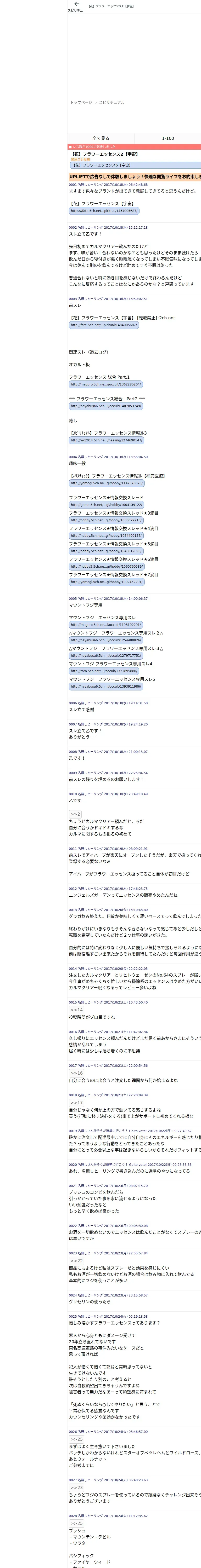Click reply anchor >>16 in post 0017

click(76, 1073)
